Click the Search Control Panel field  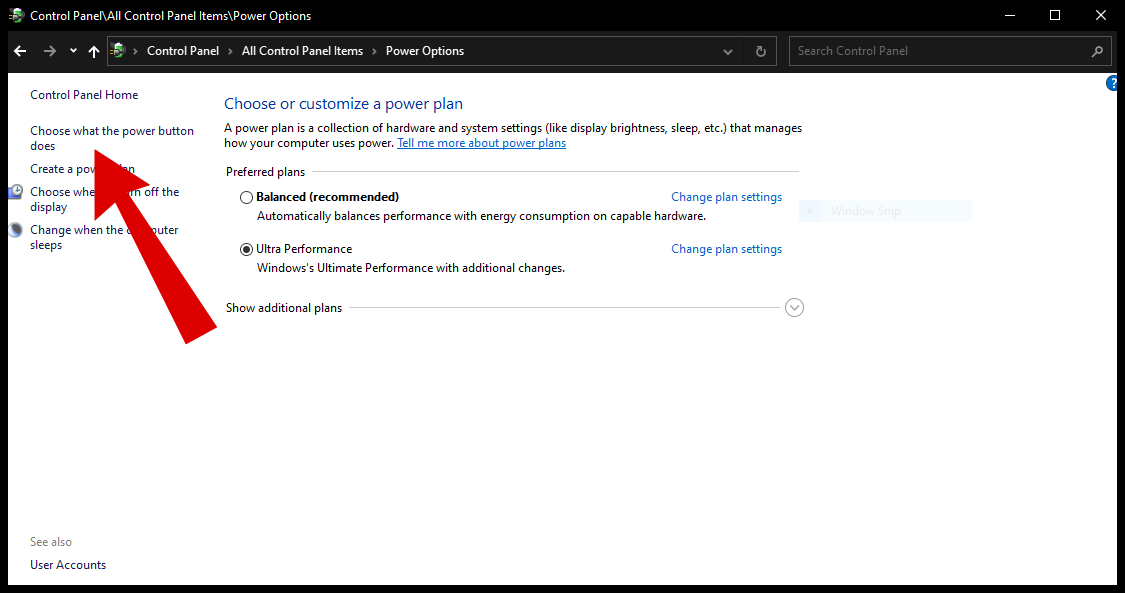coord(940,51)
